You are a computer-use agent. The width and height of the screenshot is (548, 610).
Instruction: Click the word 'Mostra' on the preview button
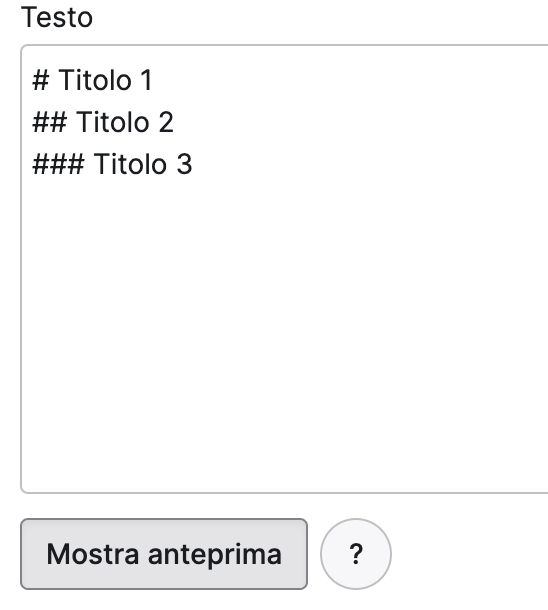click(93, 554)
